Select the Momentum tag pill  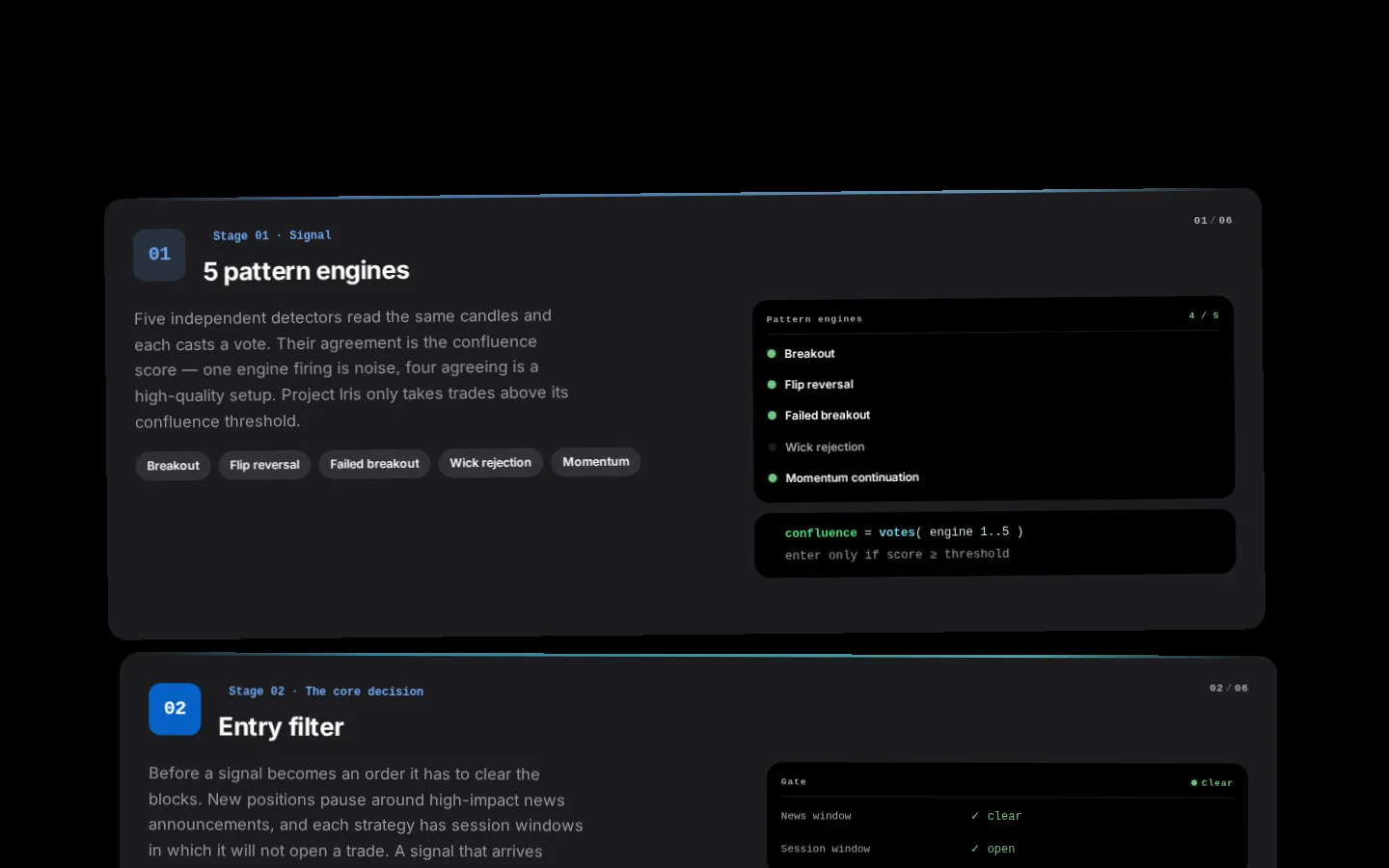[595, 462]
